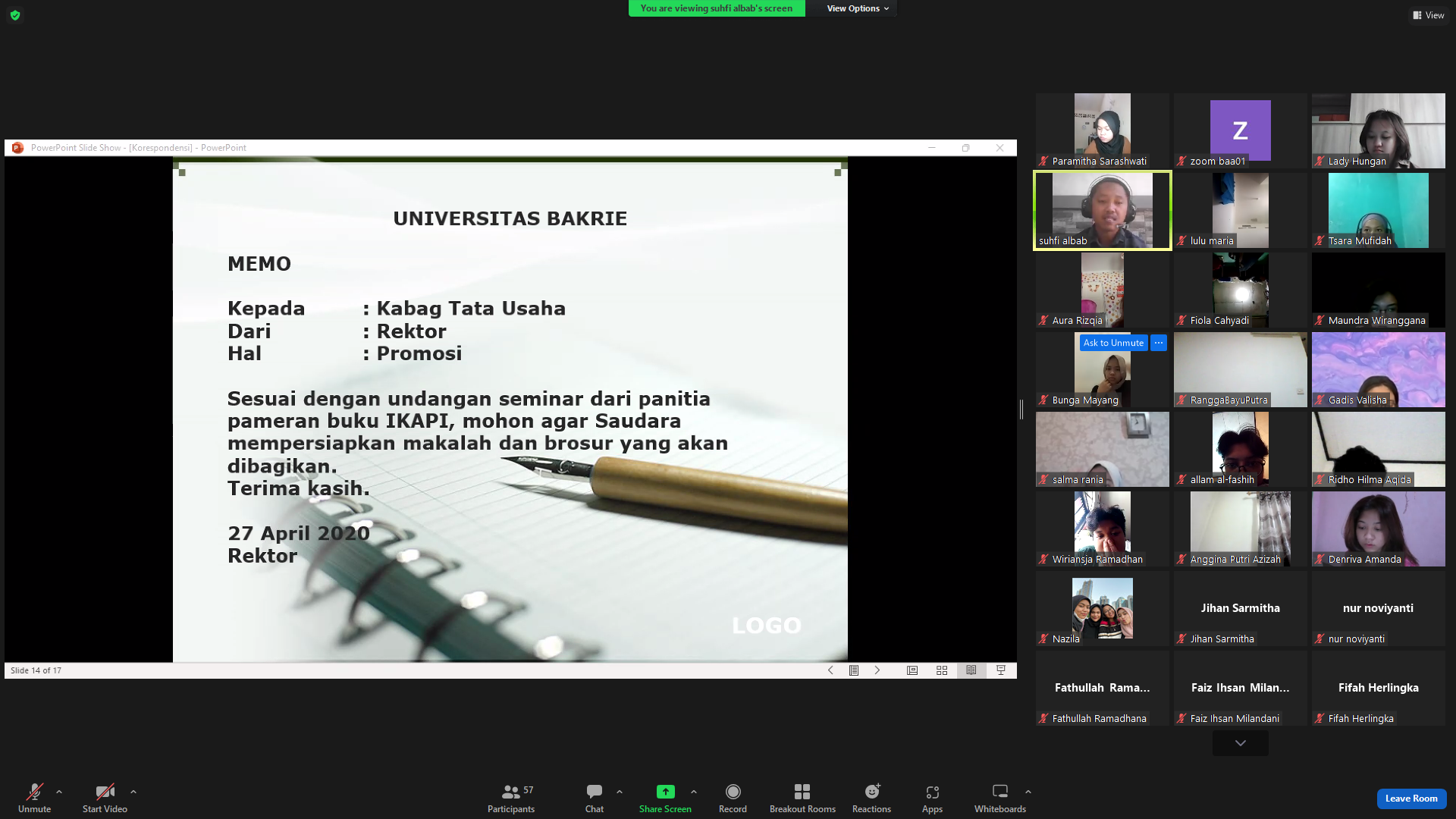Select Nazila's video tile
1456x819 pixels.
(1103, 608)
